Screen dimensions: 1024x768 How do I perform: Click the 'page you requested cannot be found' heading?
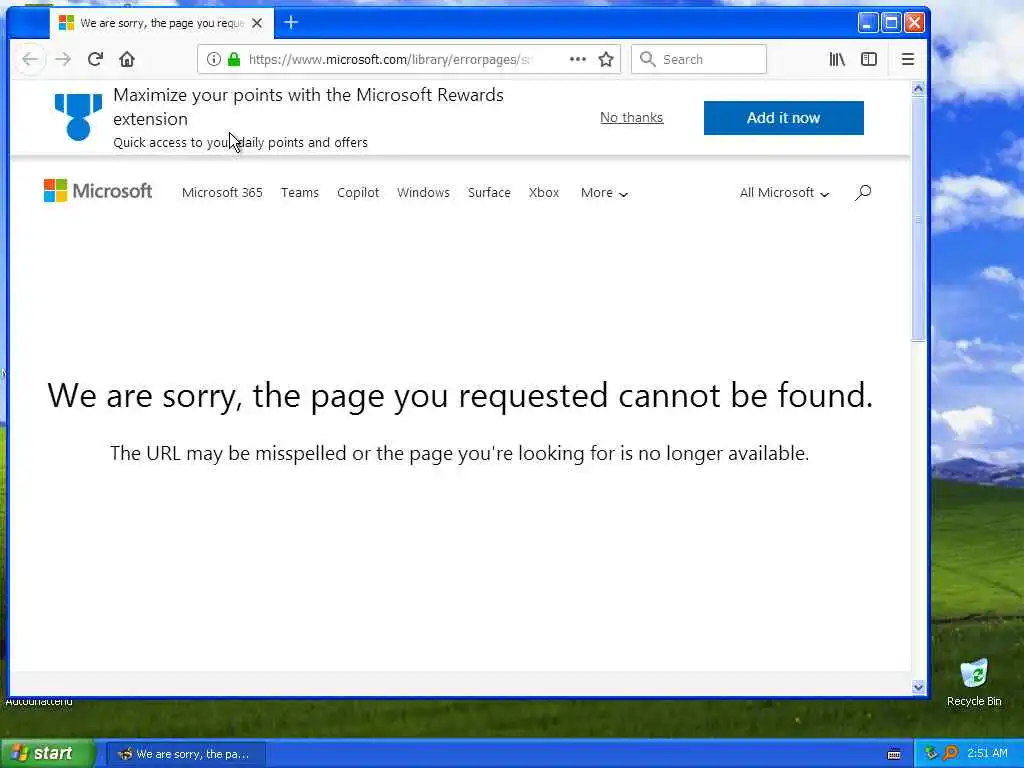coord(460,396)
